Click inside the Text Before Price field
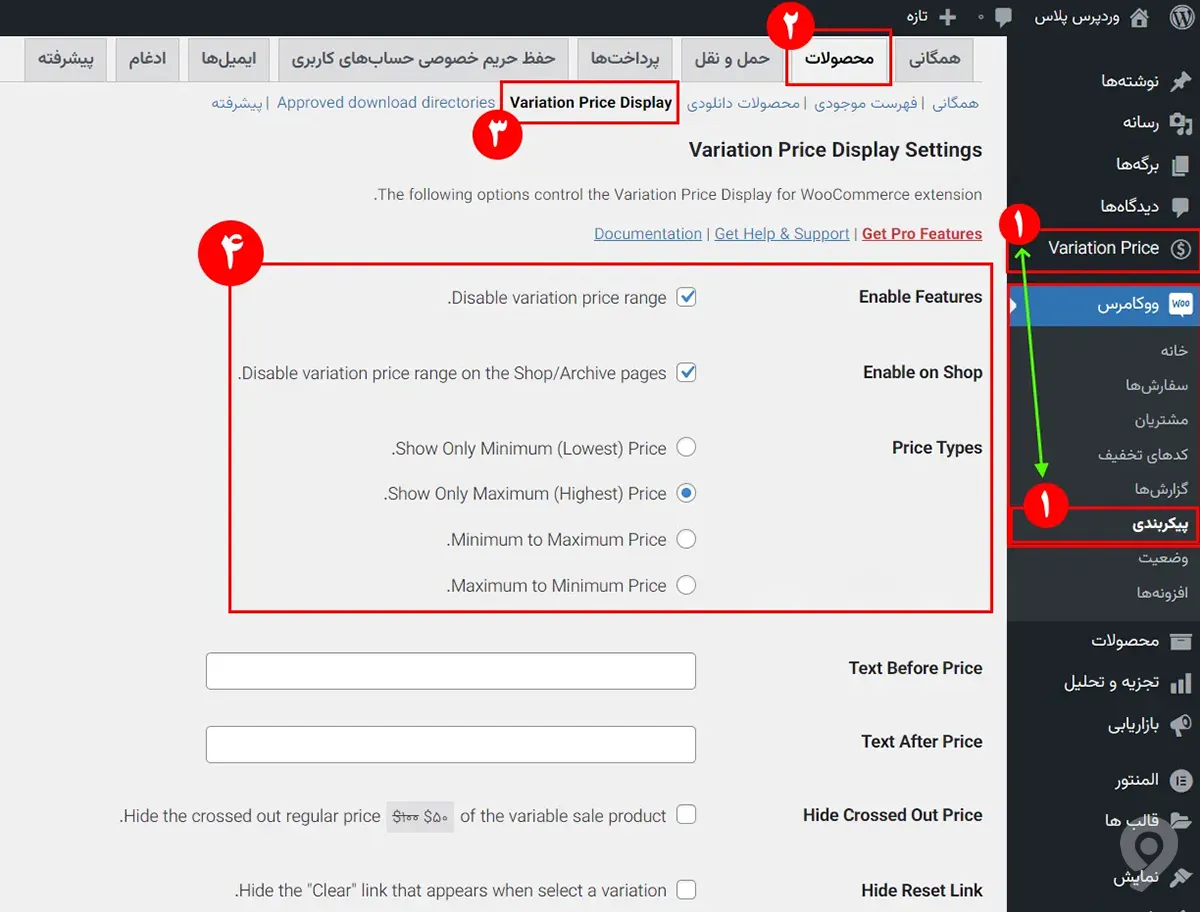Image resolution: width=1200 pixels, height=912 pixels. pyautogui.click(x=450, y=670)
